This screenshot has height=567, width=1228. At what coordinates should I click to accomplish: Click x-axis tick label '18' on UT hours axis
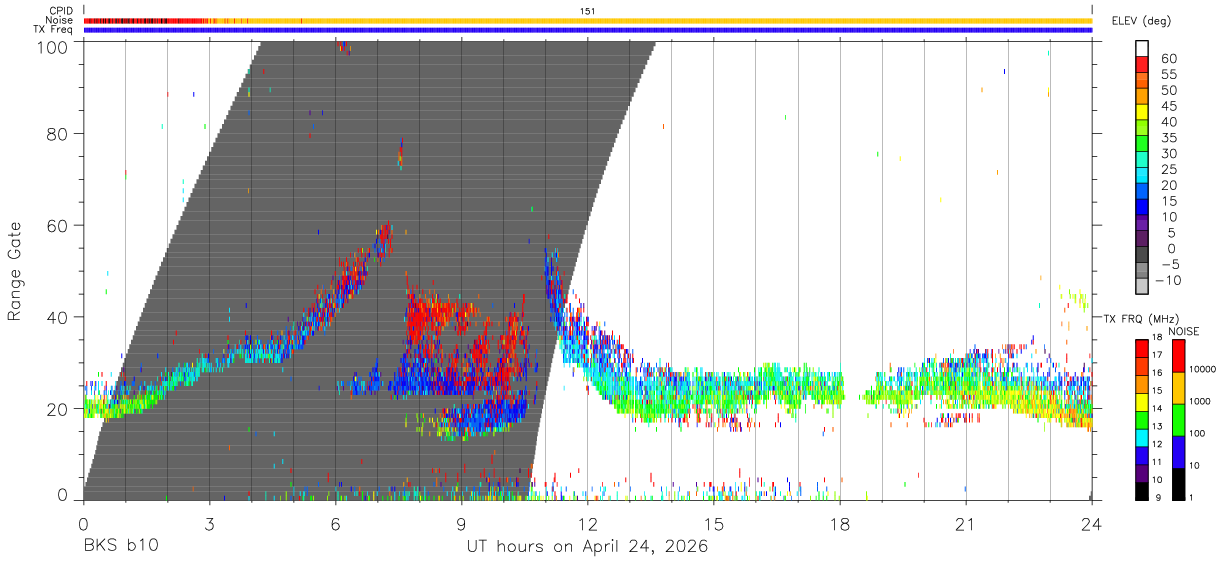click(x=839, y=523)
